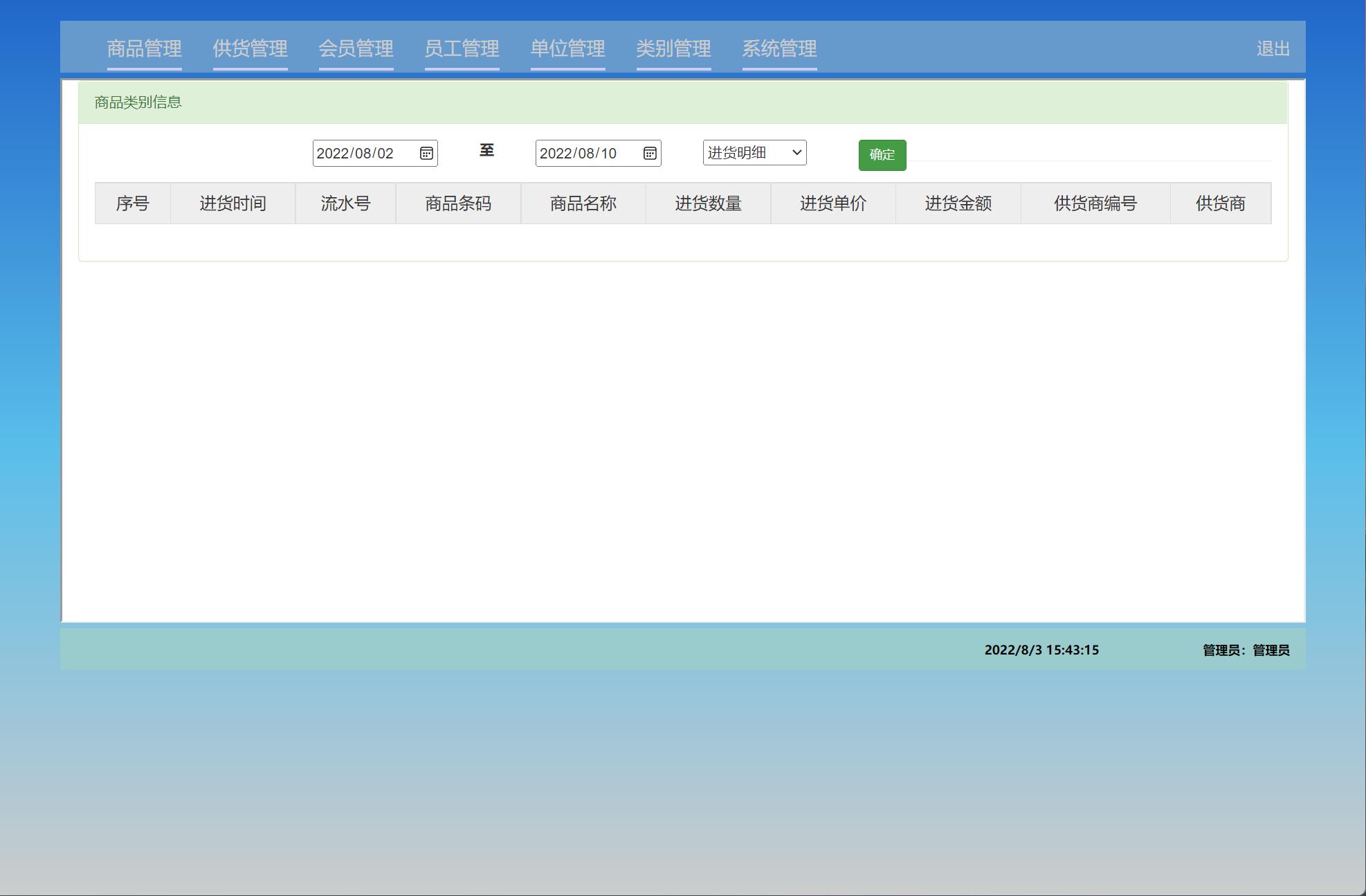Open the 系统管理 section
The width and height of the screenshot is (1366, 896).
[779, 49]
